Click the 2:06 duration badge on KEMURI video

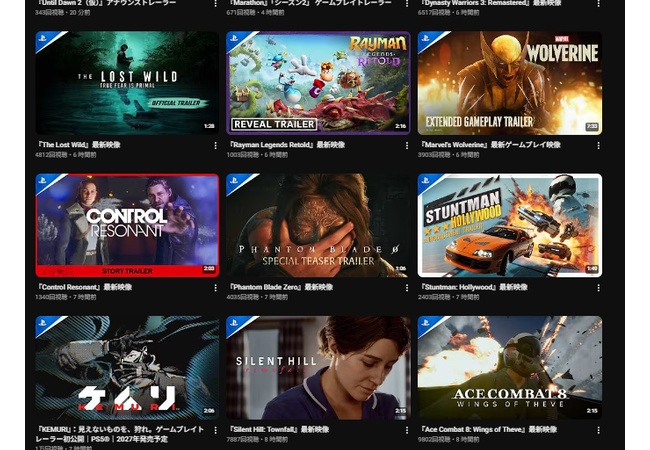point(209,411)
